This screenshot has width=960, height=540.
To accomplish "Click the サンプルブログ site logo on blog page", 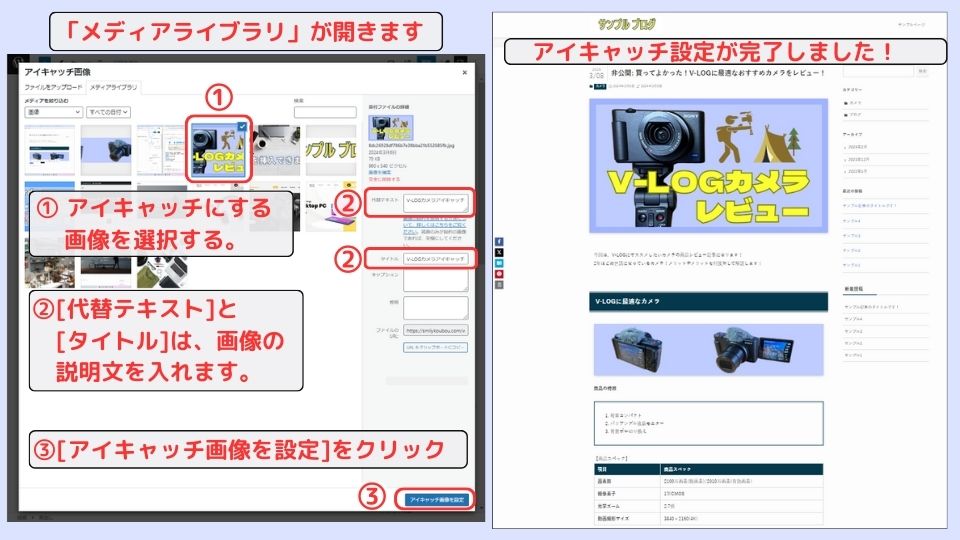I will (x=626, y=25).
